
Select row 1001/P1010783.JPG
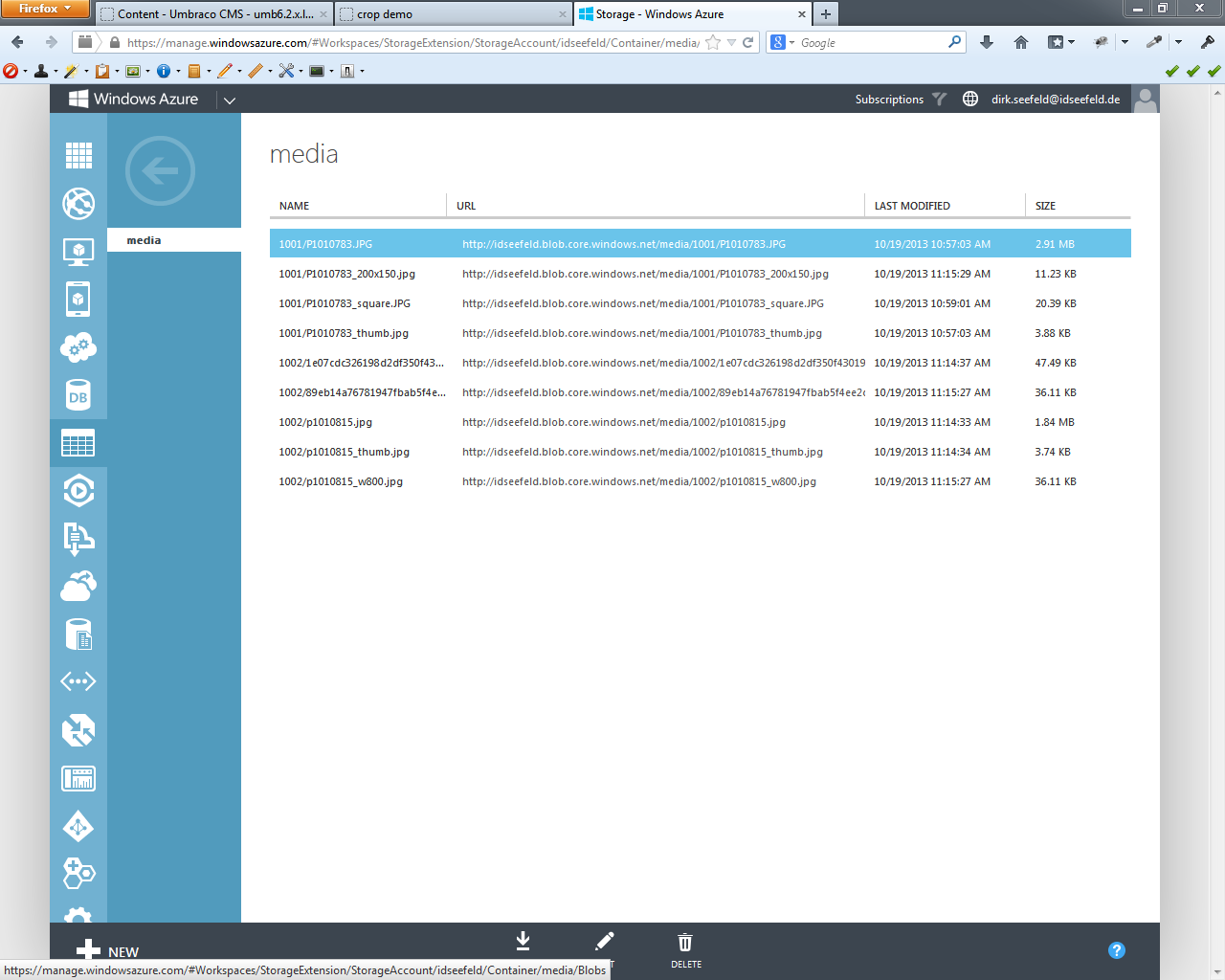(701, 244)
